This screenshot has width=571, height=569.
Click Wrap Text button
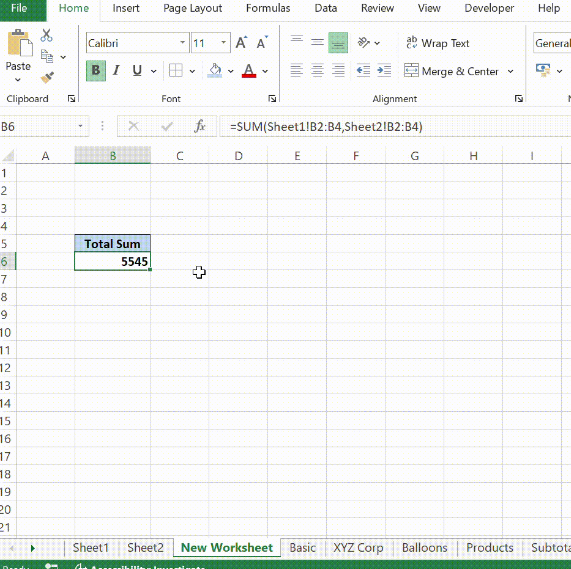pos(438,43)
